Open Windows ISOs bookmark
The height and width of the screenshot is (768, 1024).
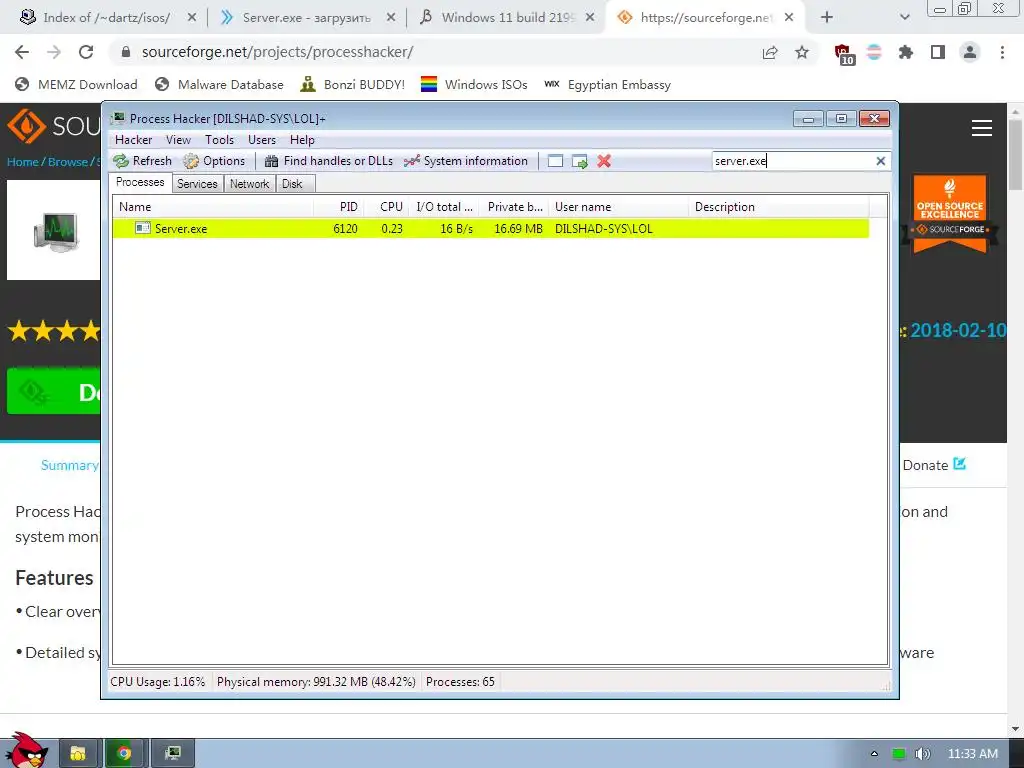point(474,85)
